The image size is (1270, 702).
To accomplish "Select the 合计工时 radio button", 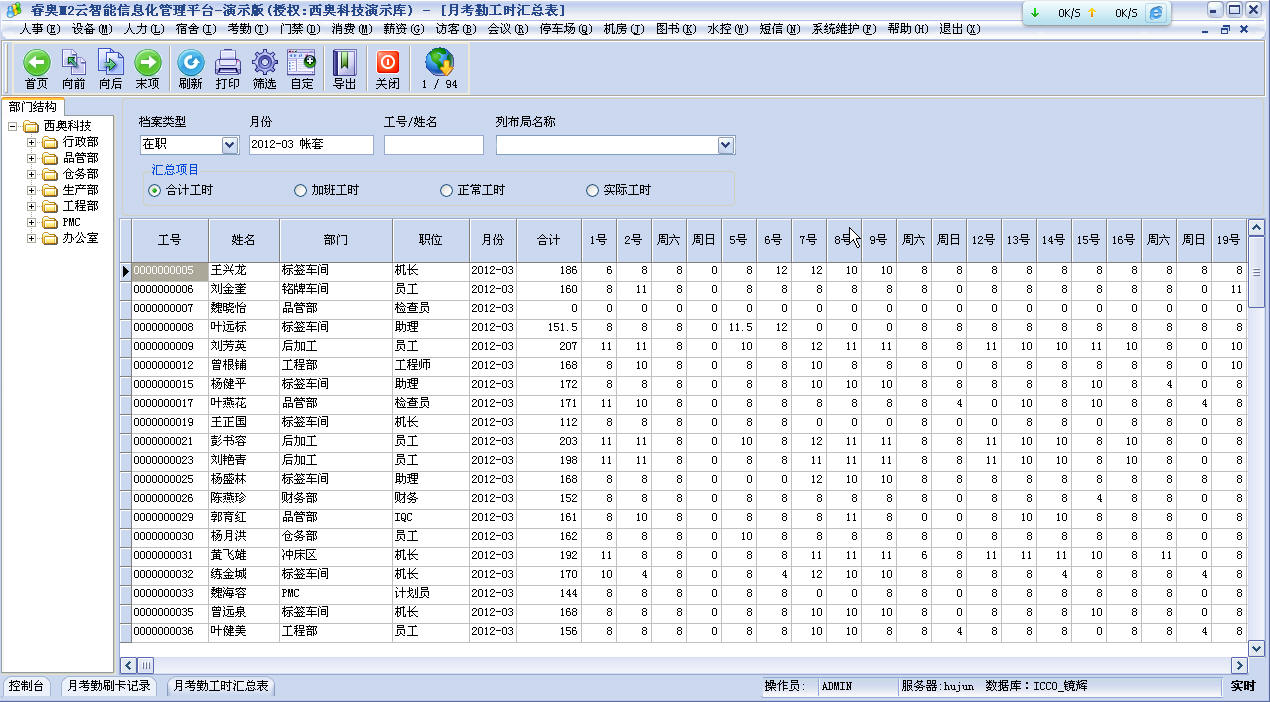I will pyautogui.click(x=154, y=190).
